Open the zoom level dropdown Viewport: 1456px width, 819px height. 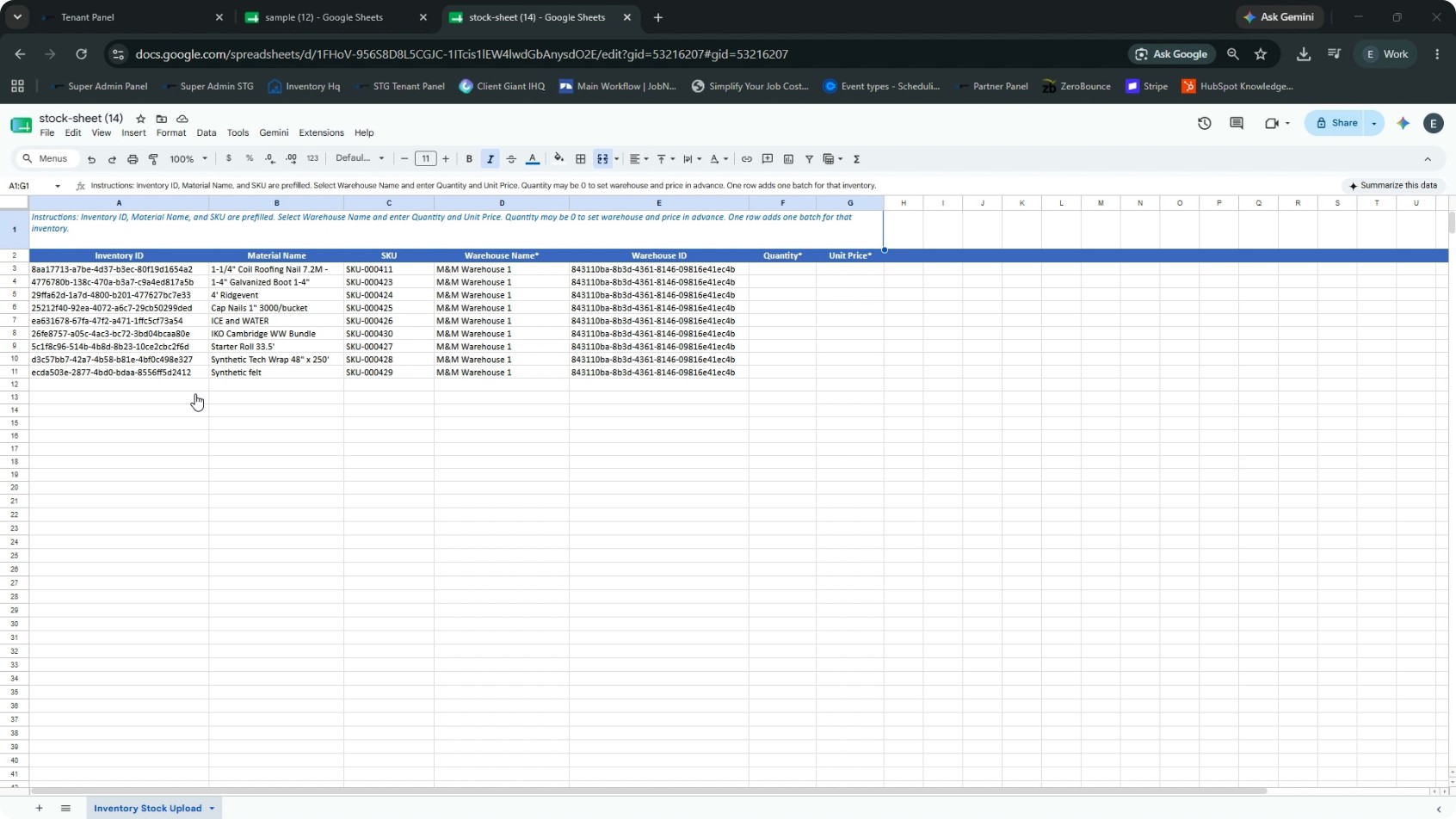click(x=188, y=158)
